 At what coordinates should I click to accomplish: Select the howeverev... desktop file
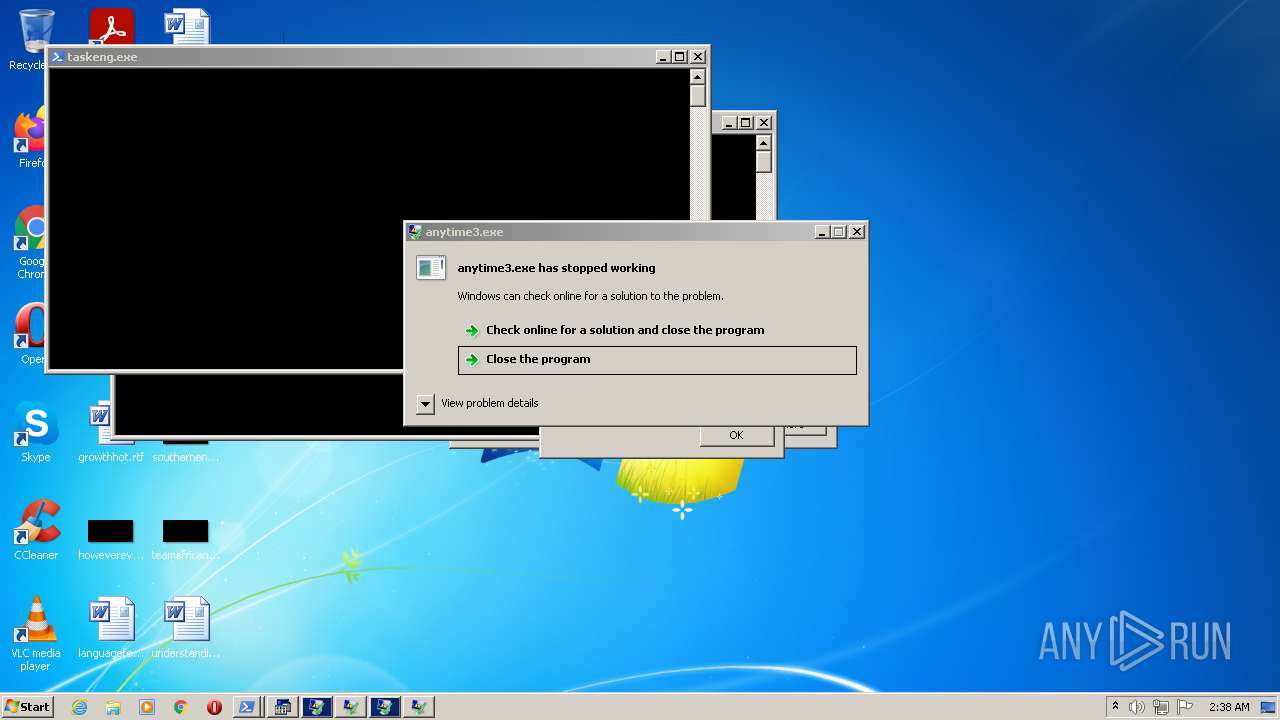point(110,540)
